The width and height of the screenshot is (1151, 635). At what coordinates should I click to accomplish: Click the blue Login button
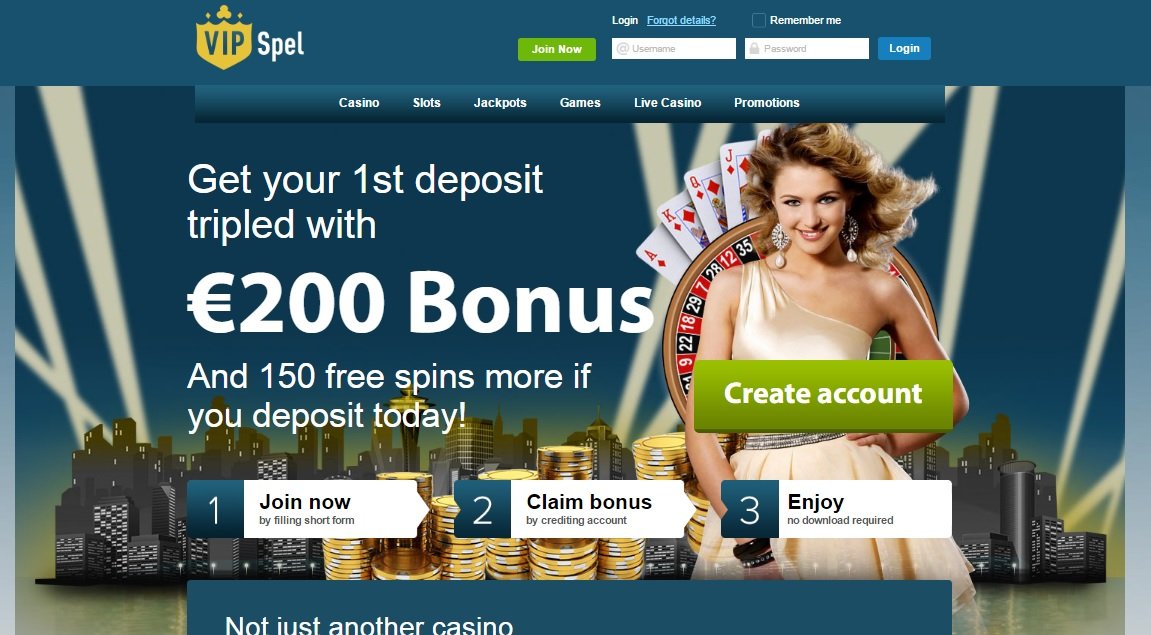904,48
